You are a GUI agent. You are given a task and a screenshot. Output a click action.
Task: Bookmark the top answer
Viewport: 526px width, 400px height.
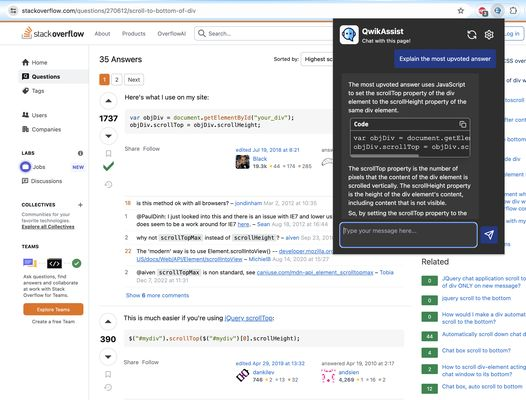pos(108,153)
